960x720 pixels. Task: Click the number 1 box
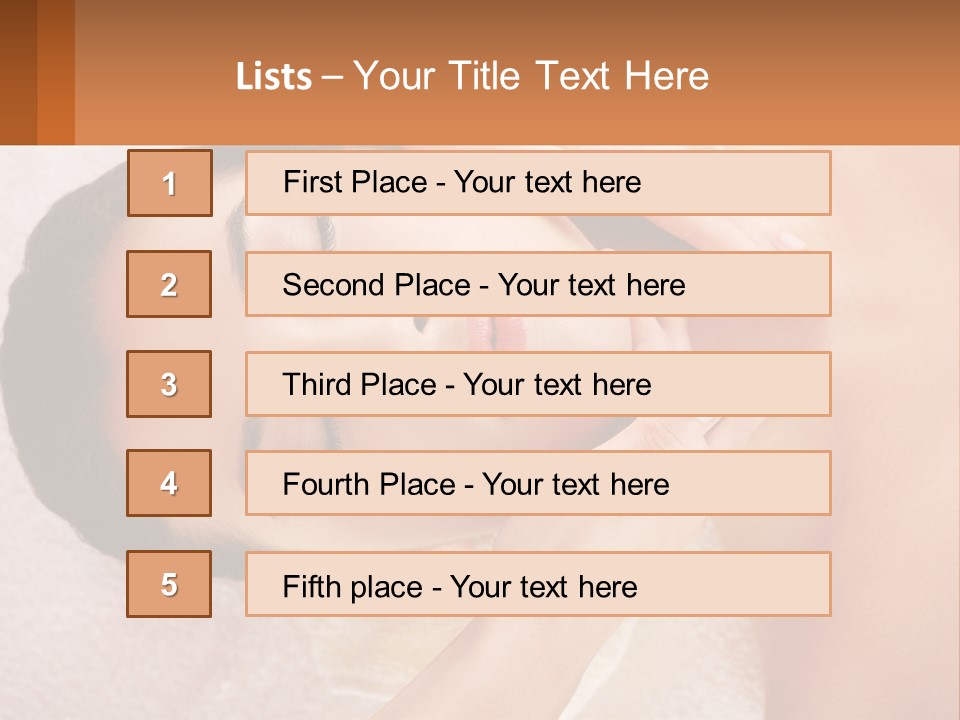170,183
